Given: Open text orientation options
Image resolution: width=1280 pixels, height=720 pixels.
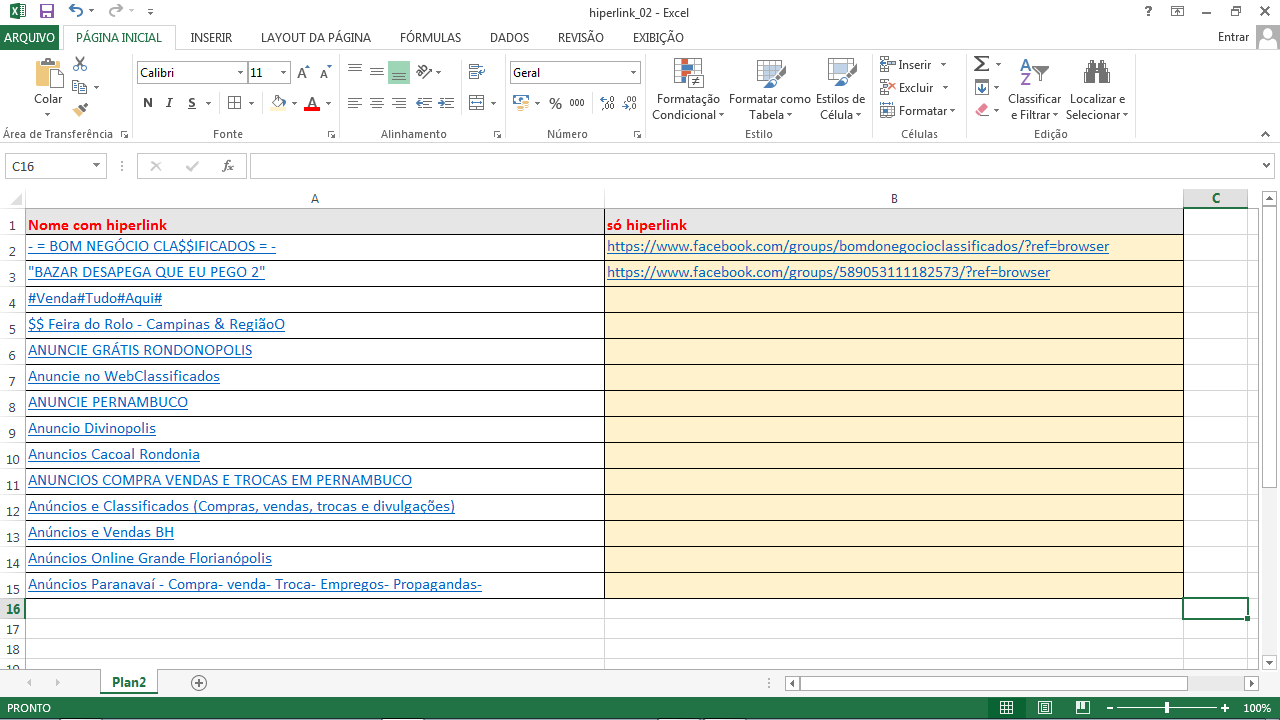Looking at the screenshot, I should [x=425, y=72].
